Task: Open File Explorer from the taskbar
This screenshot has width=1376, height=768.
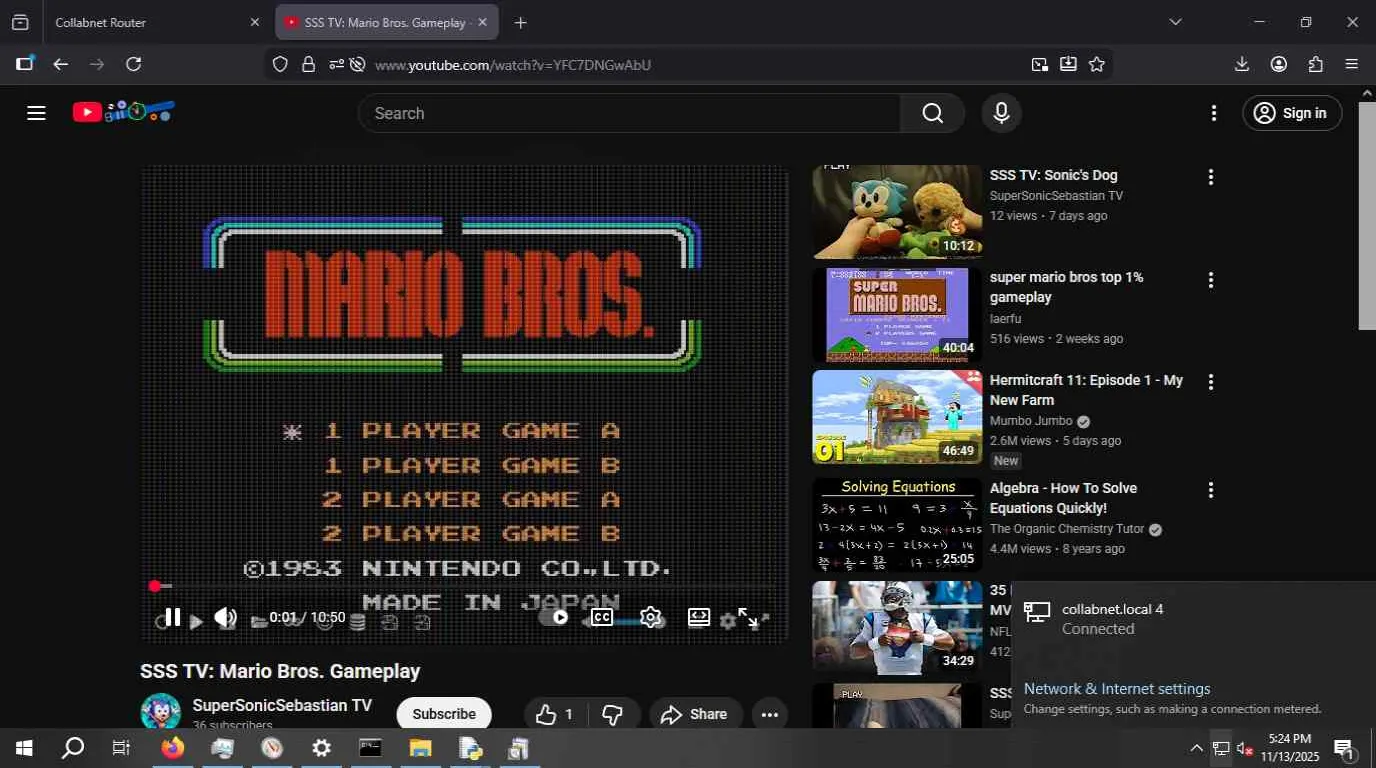Action: [x=420, y=748]
